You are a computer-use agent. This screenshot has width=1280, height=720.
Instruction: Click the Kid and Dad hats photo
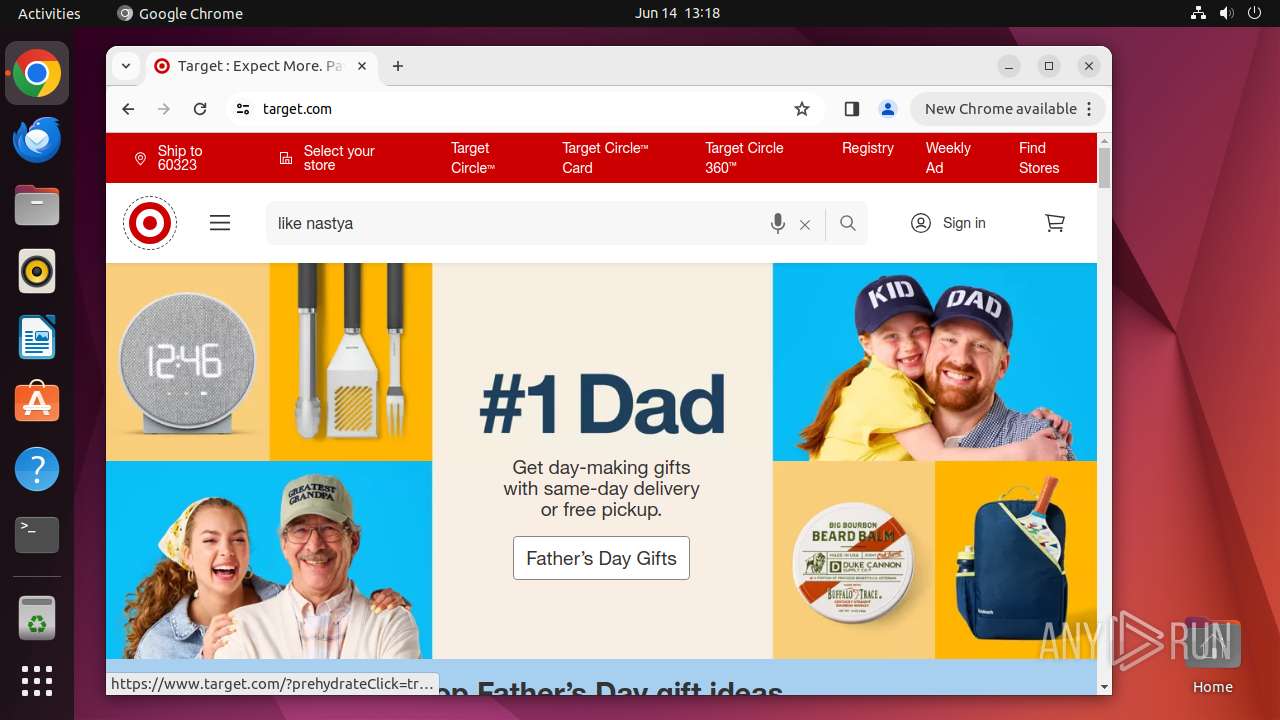[x=935, y=362]
